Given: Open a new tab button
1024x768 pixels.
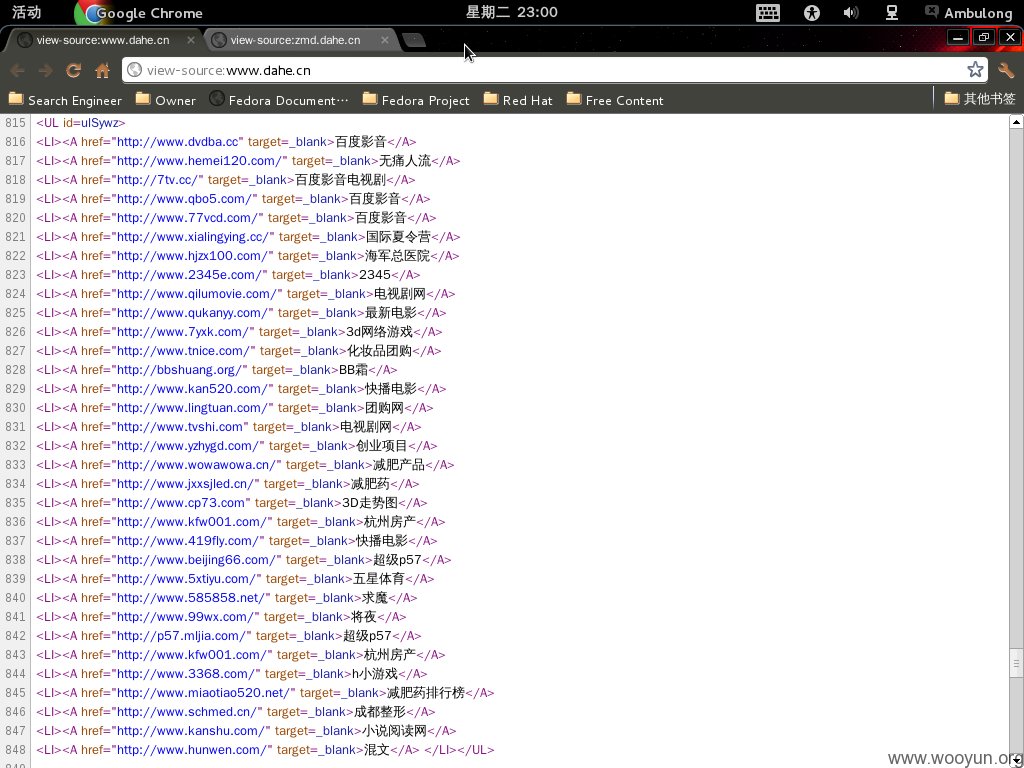Looking at the screenshot, I should pyautogui.click(x=414, y=40).
